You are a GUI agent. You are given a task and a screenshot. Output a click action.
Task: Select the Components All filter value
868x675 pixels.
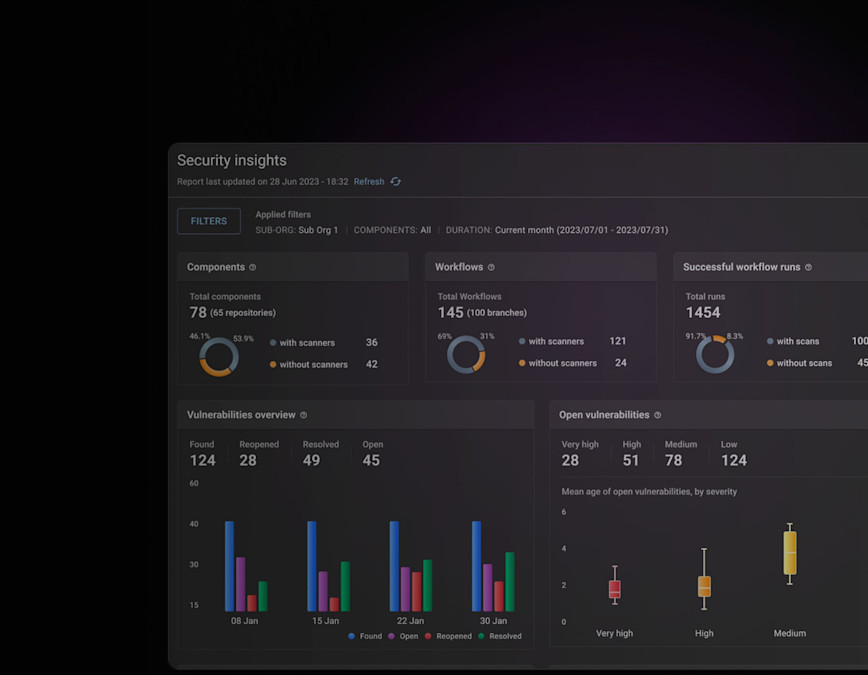tap(425, 230)
